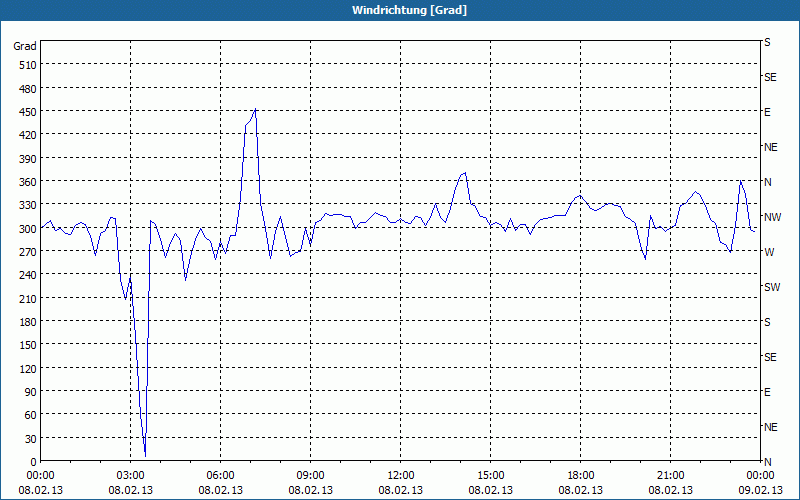This screenshot has height=500, width=800.
Task: Click the 21:00 time label
Action: tap(670, 476)
